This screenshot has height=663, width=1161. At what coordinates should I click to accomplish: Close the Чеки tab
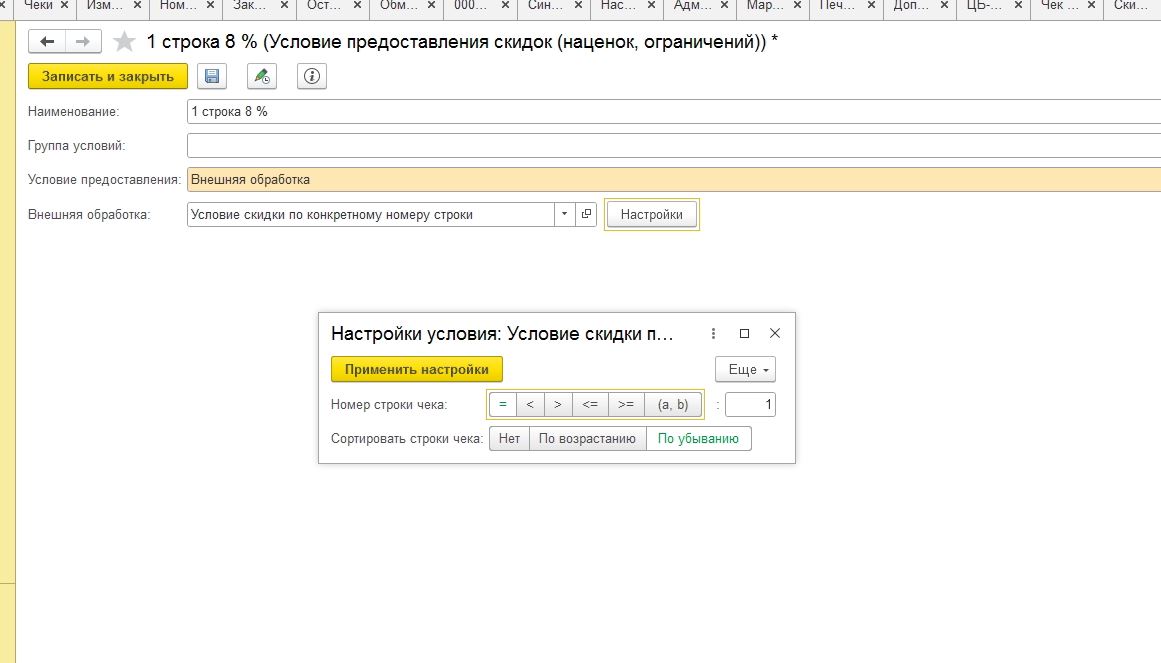coord(64,5)
